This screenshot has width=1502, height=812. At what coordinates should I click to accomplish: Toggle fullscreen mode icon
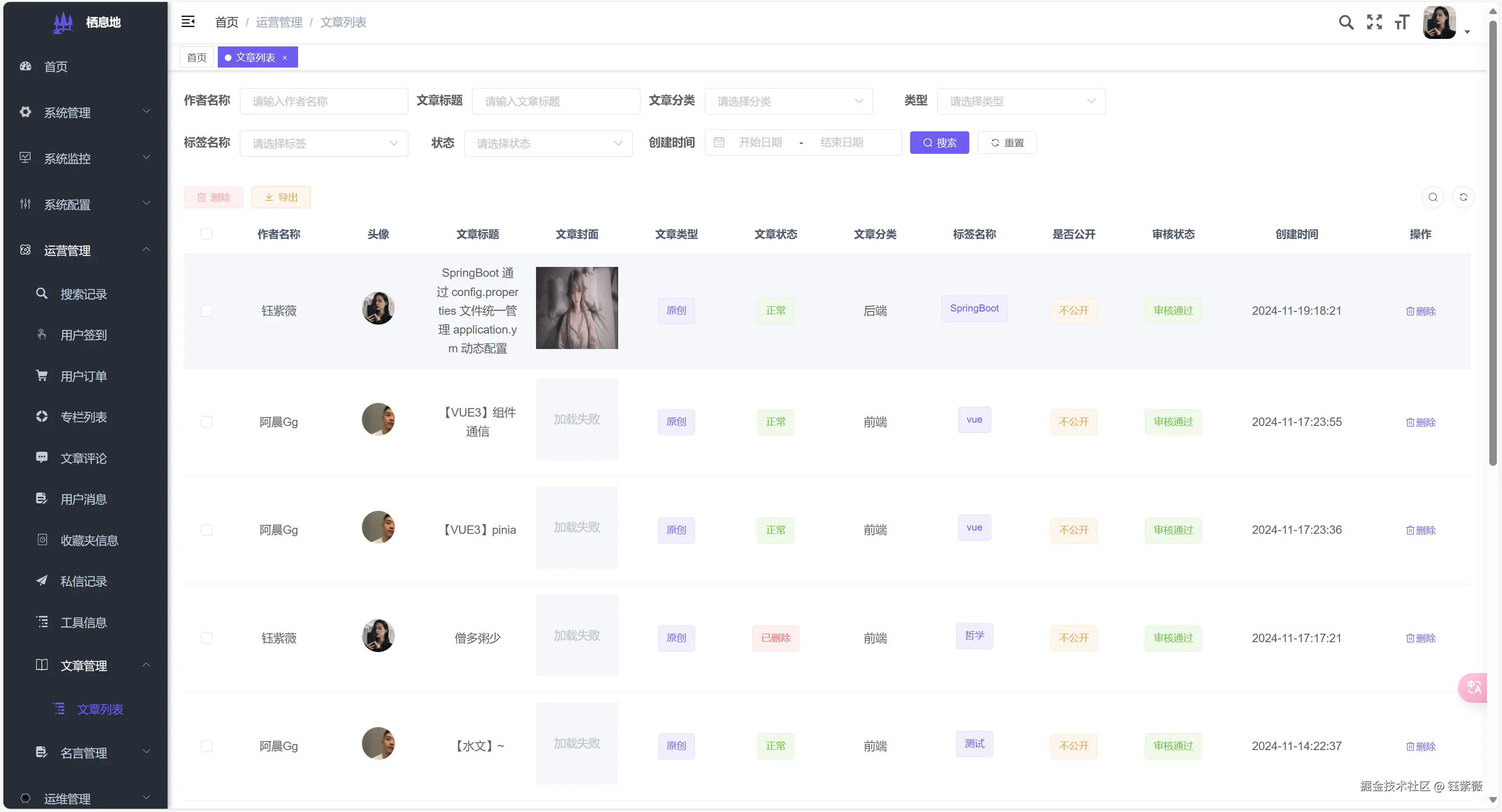pyautogui.click(x=1374, y=22)
